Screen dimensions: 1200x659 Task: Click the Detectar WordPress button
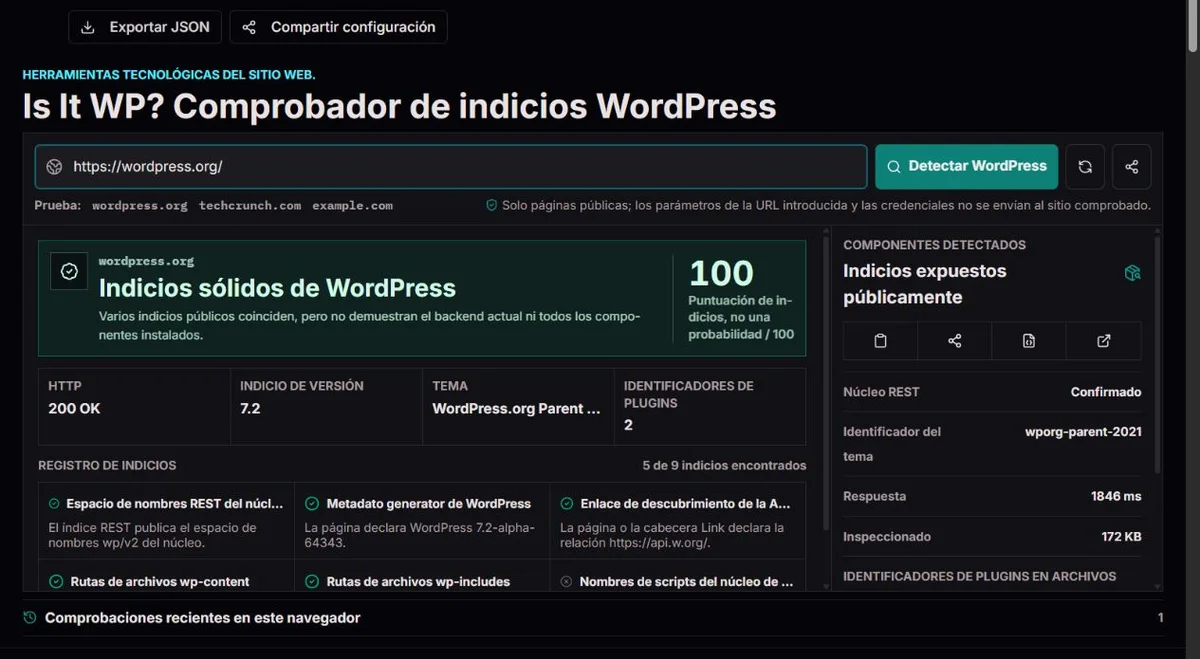click(967, 167)
